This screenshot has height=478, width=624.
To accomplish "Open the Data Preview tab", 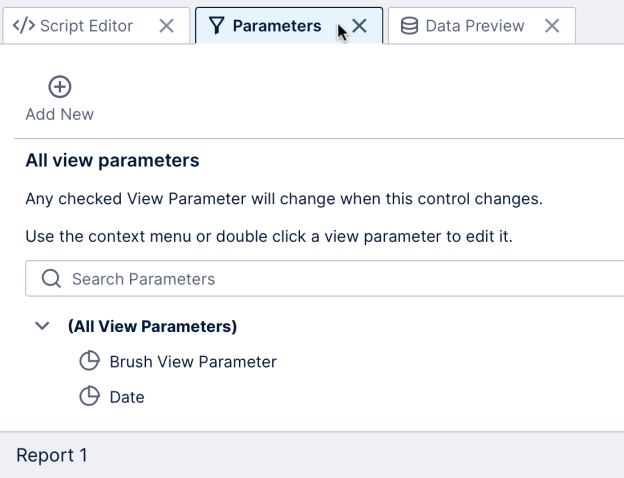I will 474,26.
